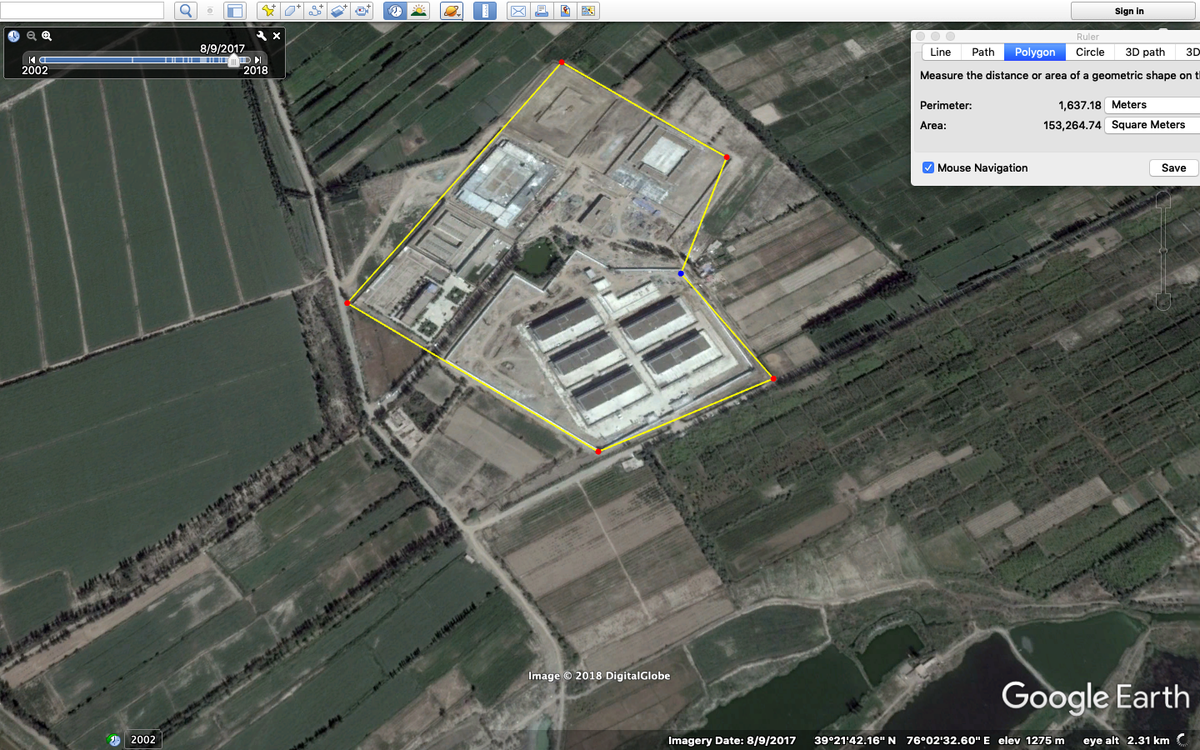Open the Email view icon

click(x=519, y=11)
